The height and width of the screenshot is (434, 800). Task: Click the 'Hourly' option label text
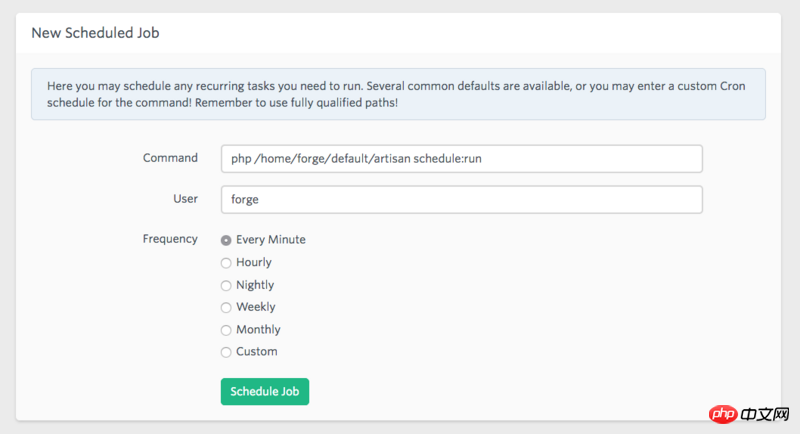[x=254, y=263]
